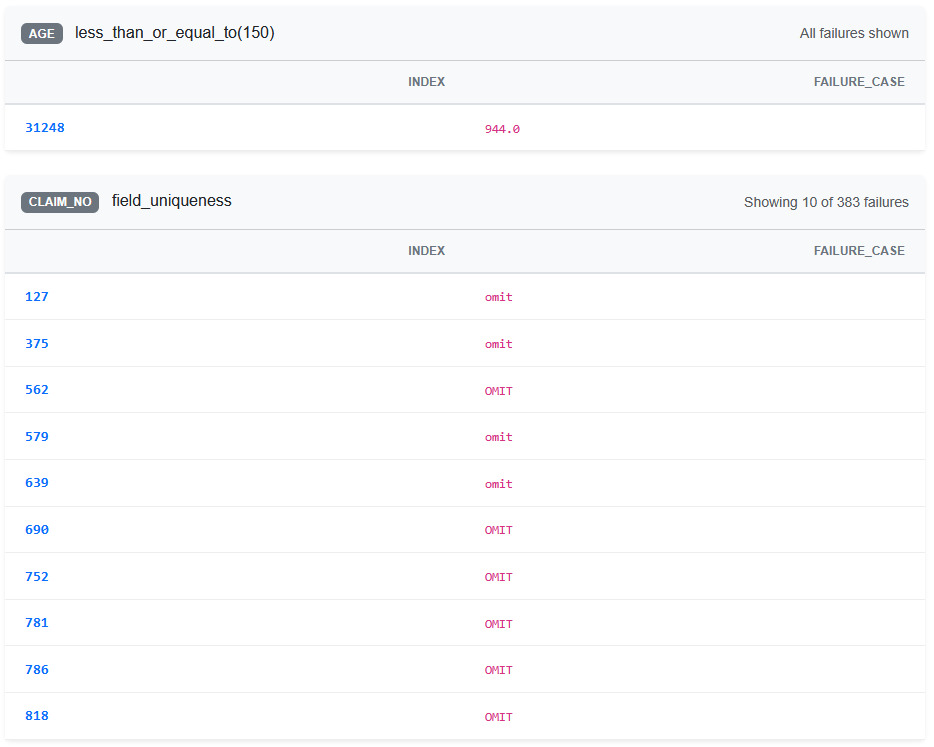Image resolution: width=934 pixels, height=747 pixels.
Task: Click the OMIT value in row 562
Action: pos(499,391)
